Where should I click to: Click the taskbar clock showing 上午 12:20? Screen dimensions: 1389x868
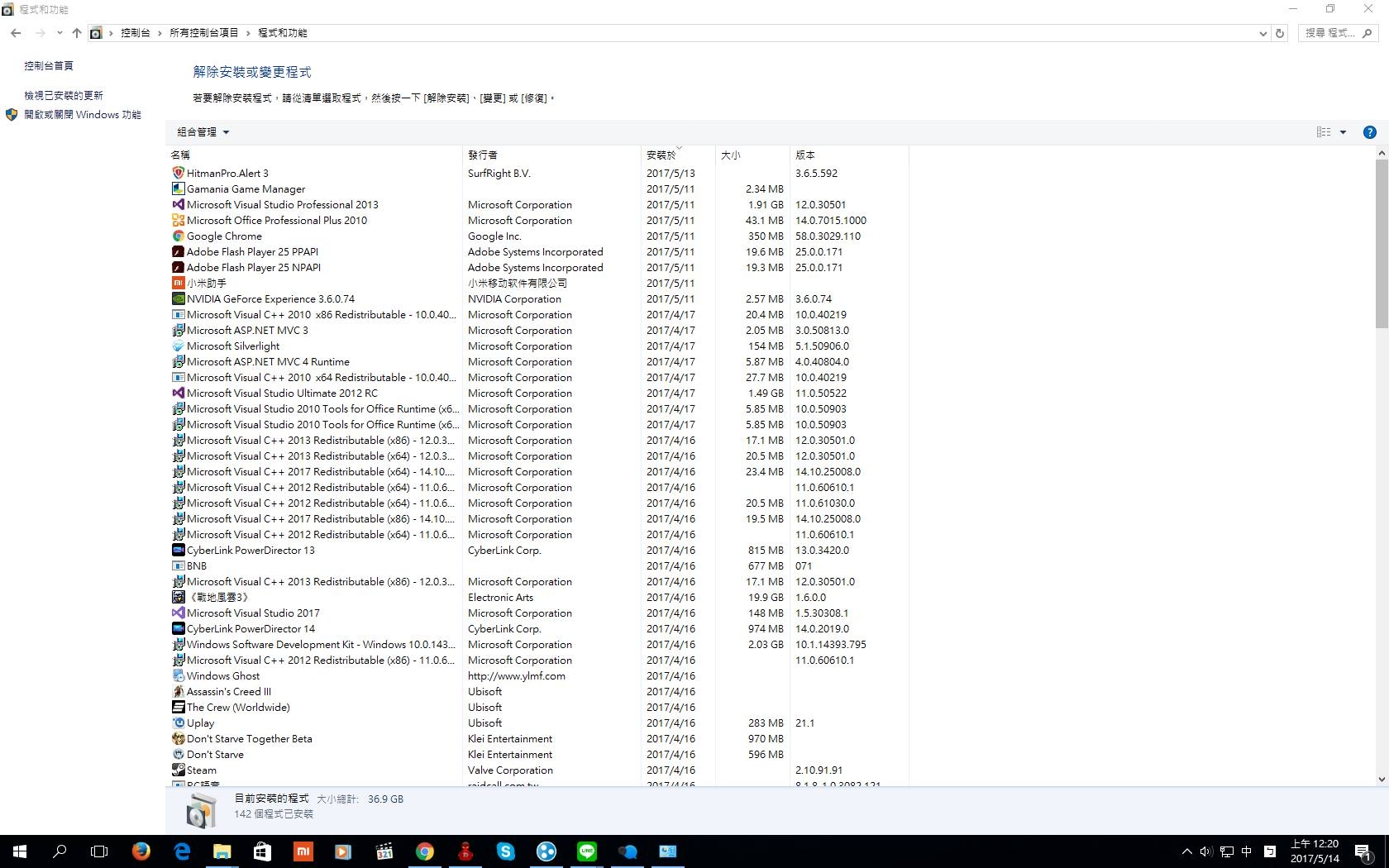click(x=1315, y=851)
